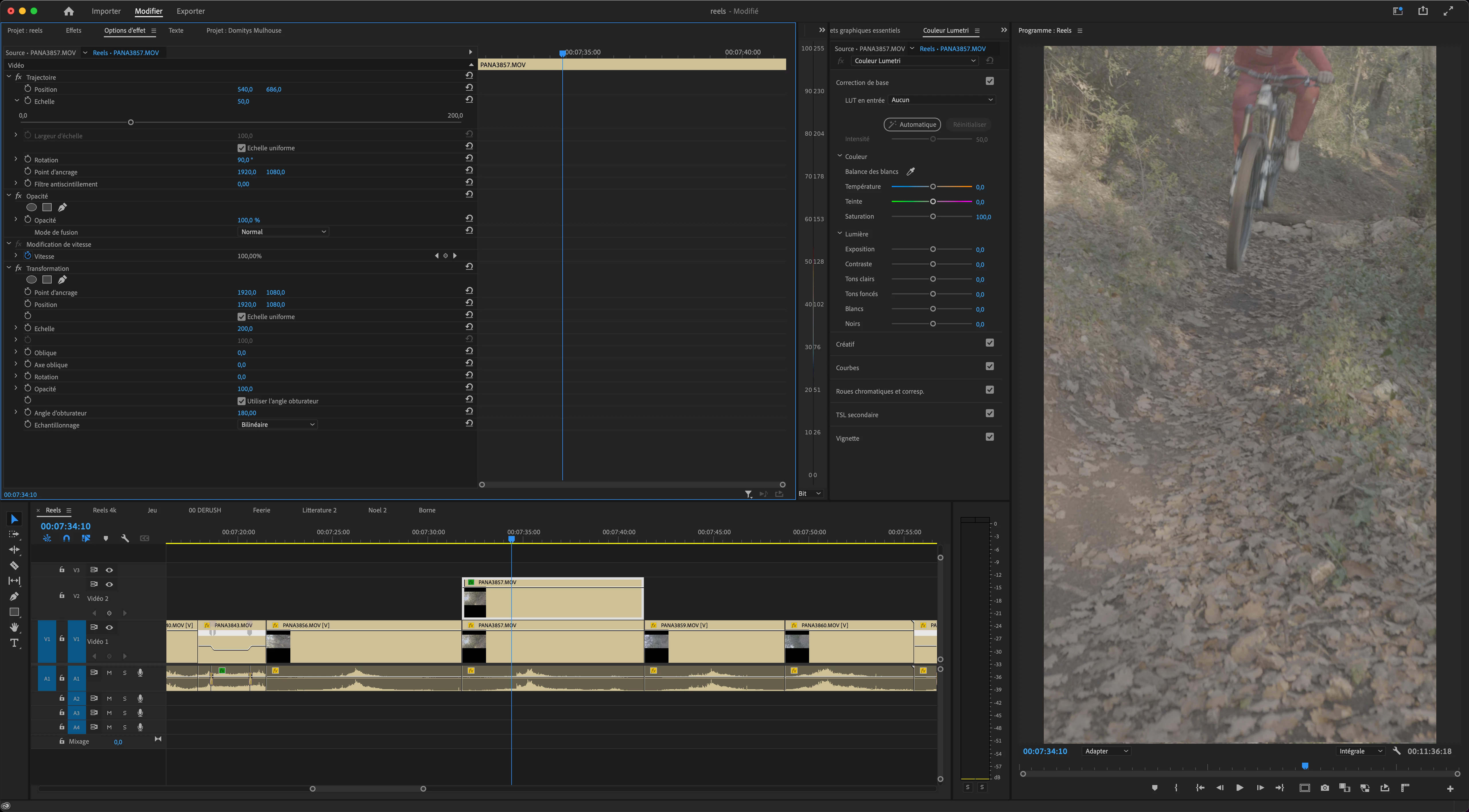This screenshot has height=812, width=1469.
Task: Draw opacity mask with the pen icon
Action: 62,207
